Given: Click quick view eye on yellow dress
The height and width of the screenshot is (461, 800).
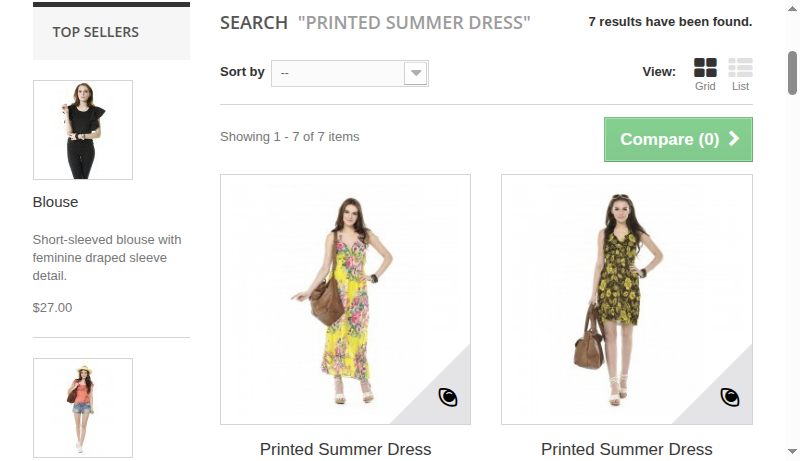Looking at the screenshot, I should pyautogui.click(x=448, y=398).
